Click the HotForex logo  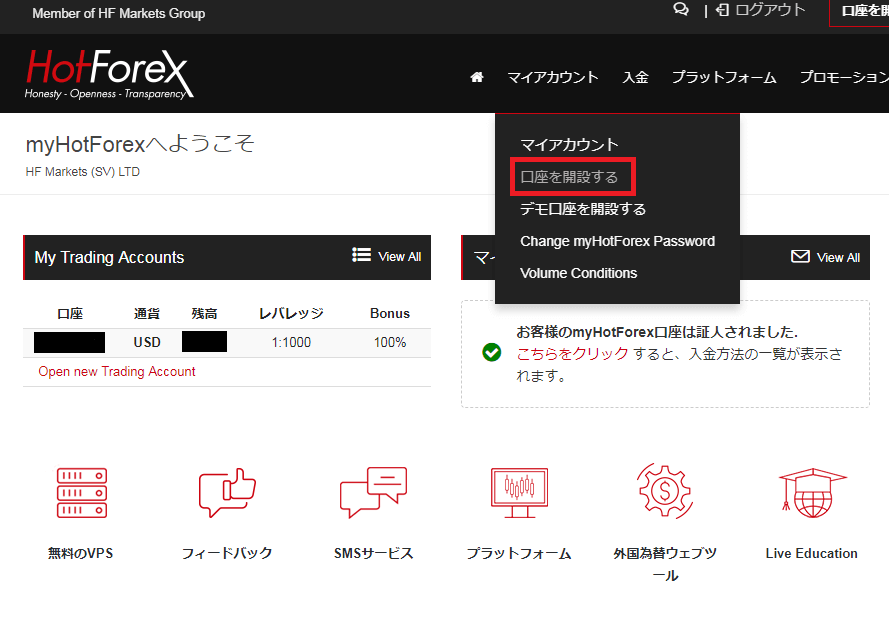point(109,73)
